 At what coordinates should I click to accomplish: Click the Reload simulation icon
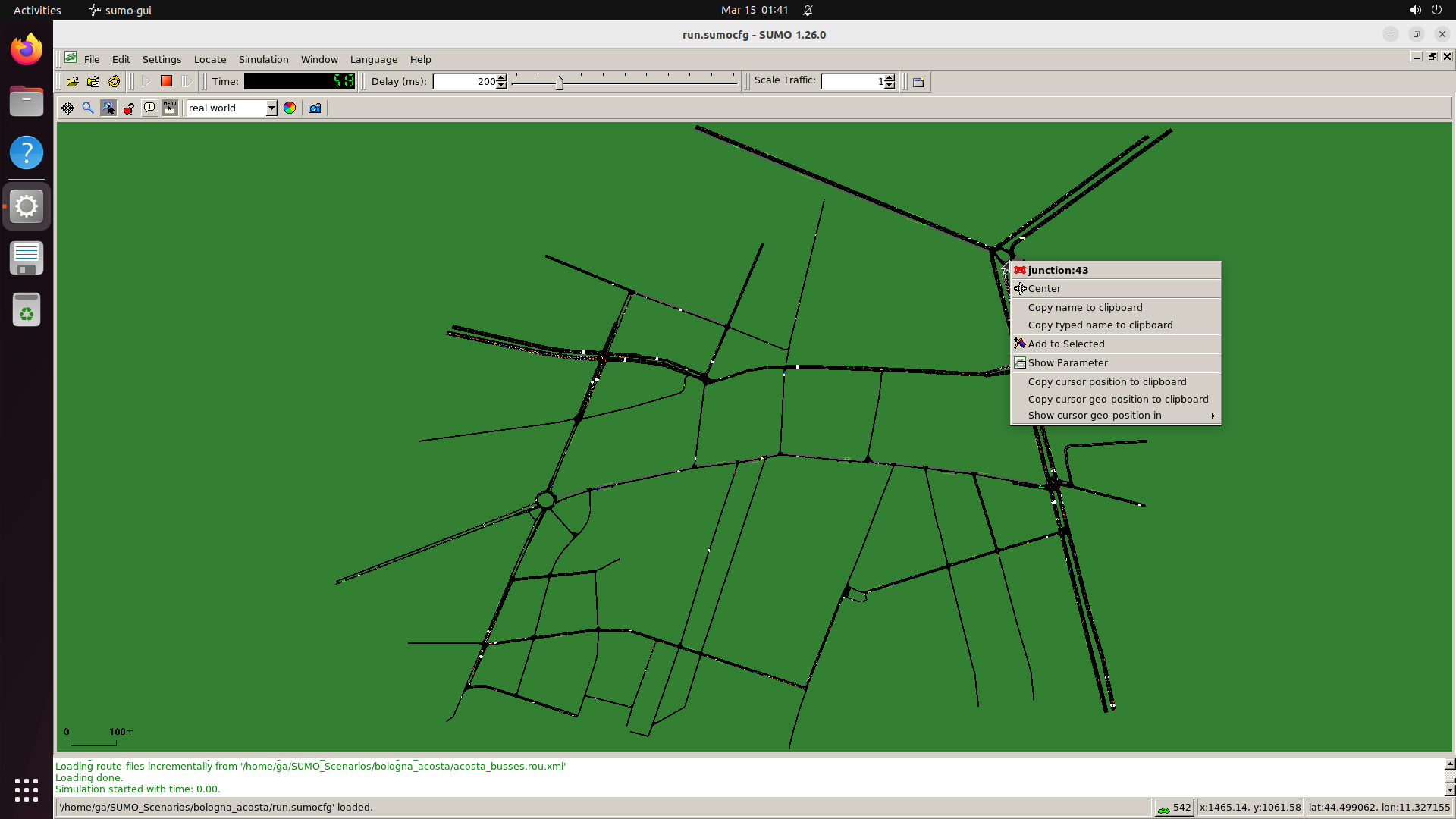(114, 82)
